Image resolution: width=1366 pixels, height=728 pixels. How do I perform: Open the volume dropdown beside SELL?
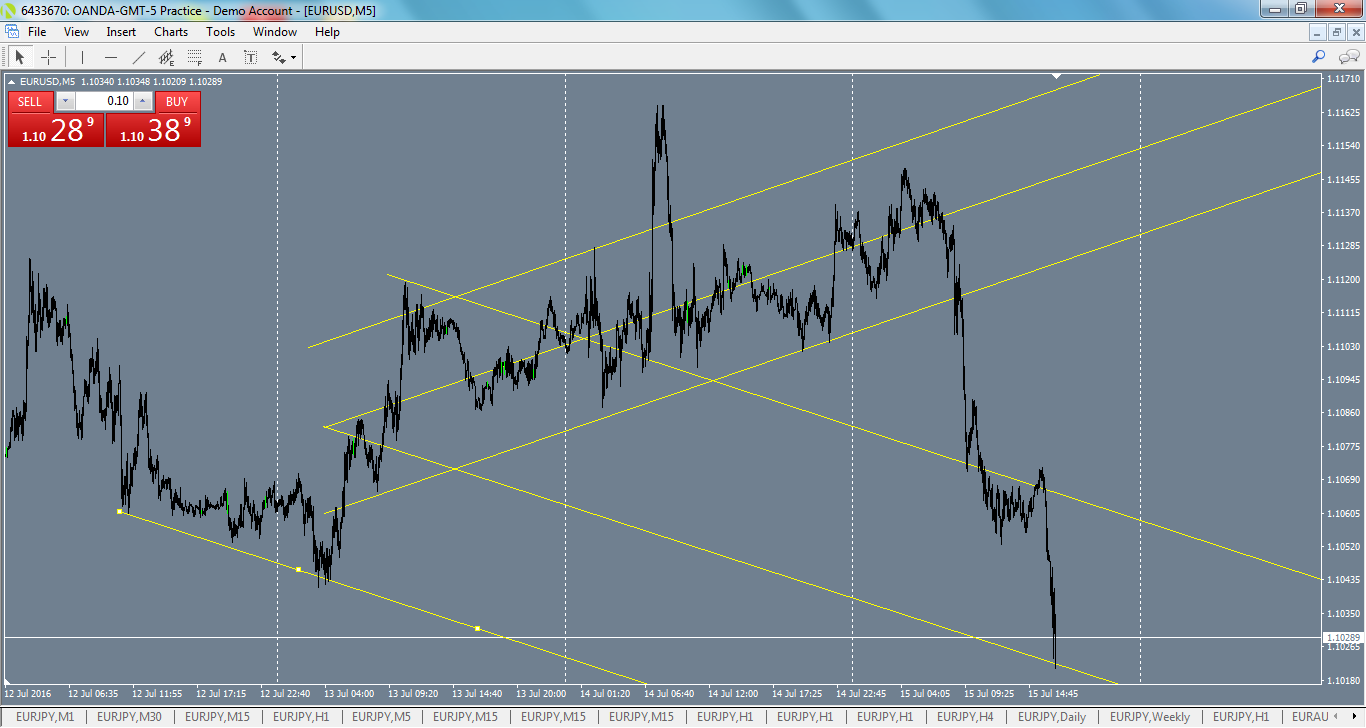[x=65, y=101]
